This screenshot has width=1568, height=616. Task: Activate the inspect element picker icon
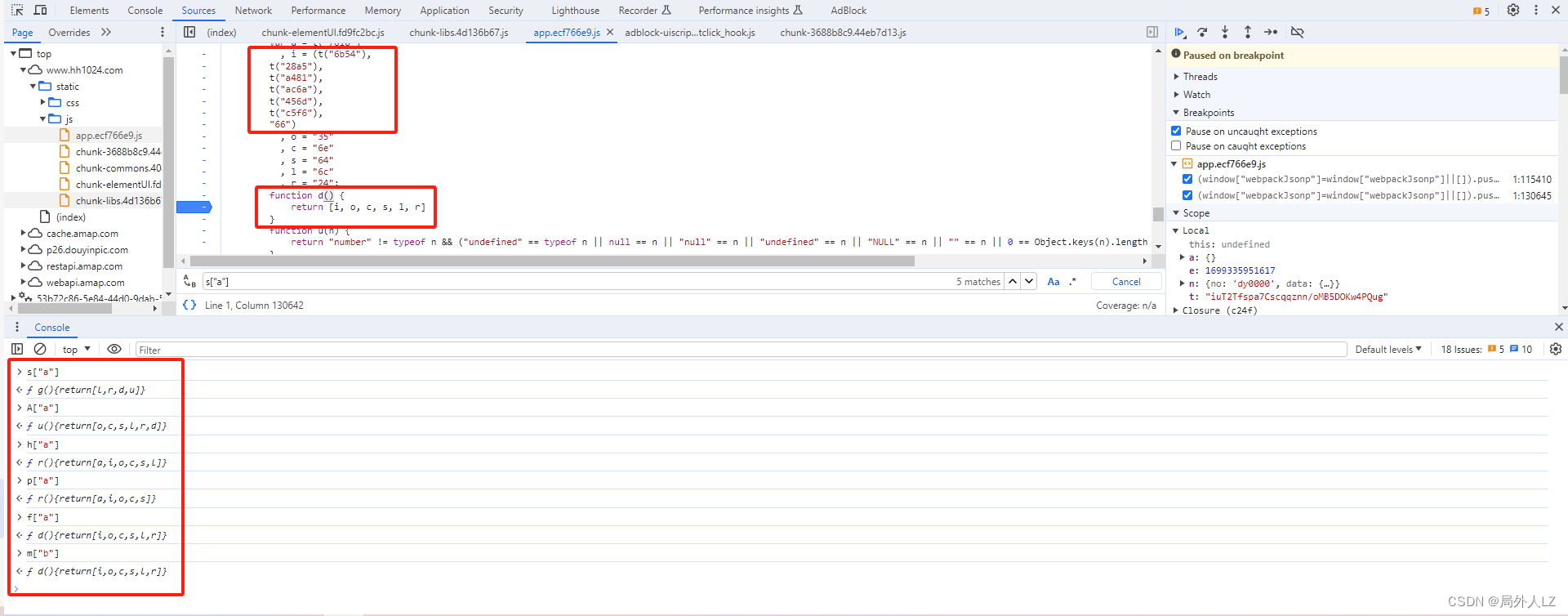(17, 11)
